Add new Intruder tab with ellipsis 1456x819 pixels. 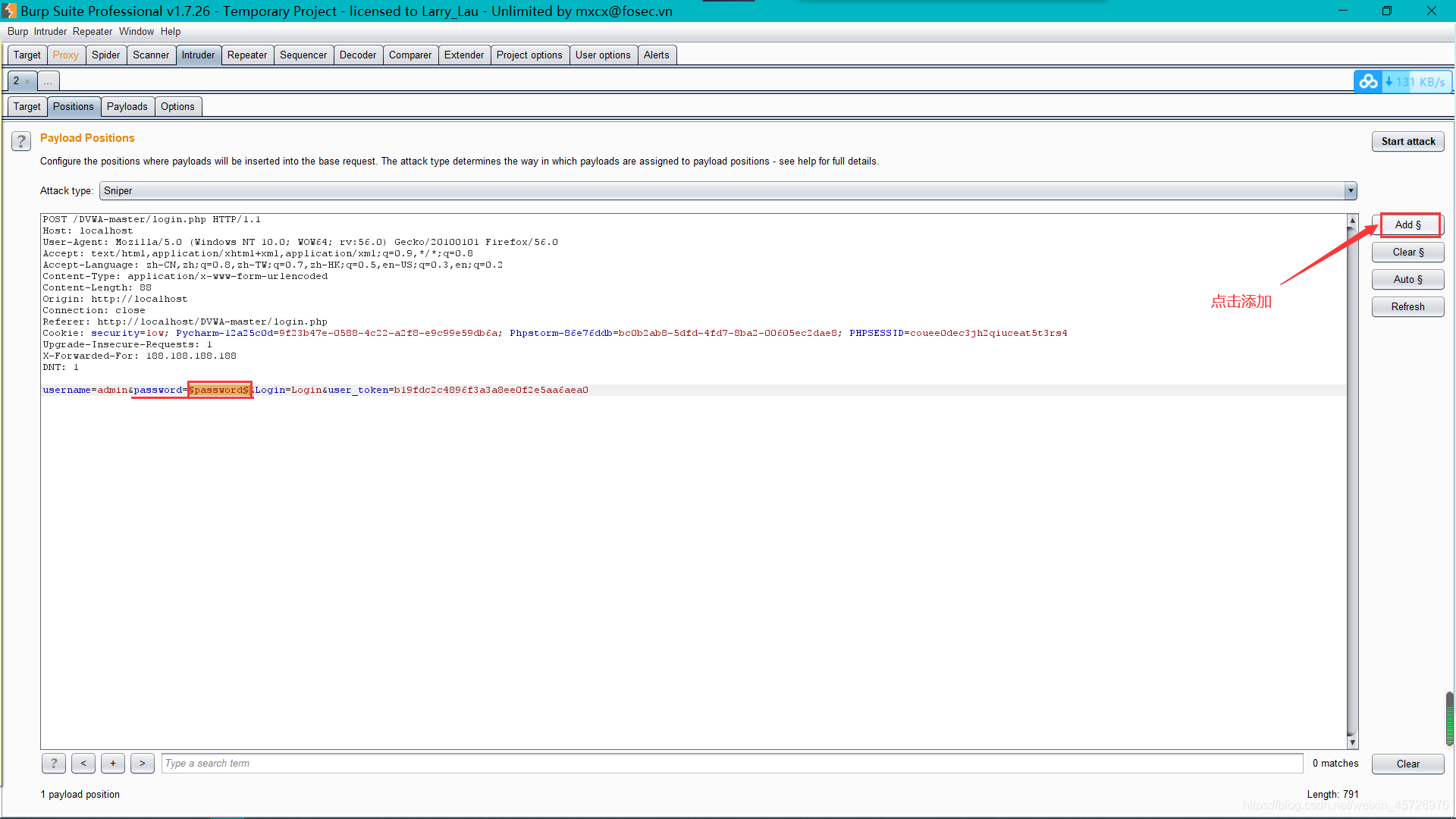pyautogui.click(x=48, y=81)
